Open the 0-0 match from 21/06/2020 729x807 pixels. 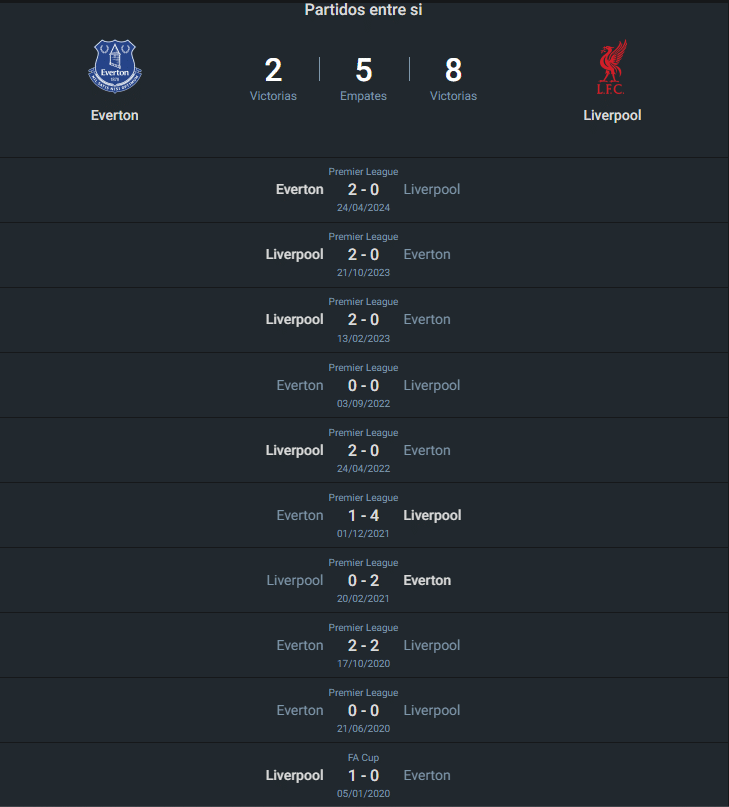point(362,709)
